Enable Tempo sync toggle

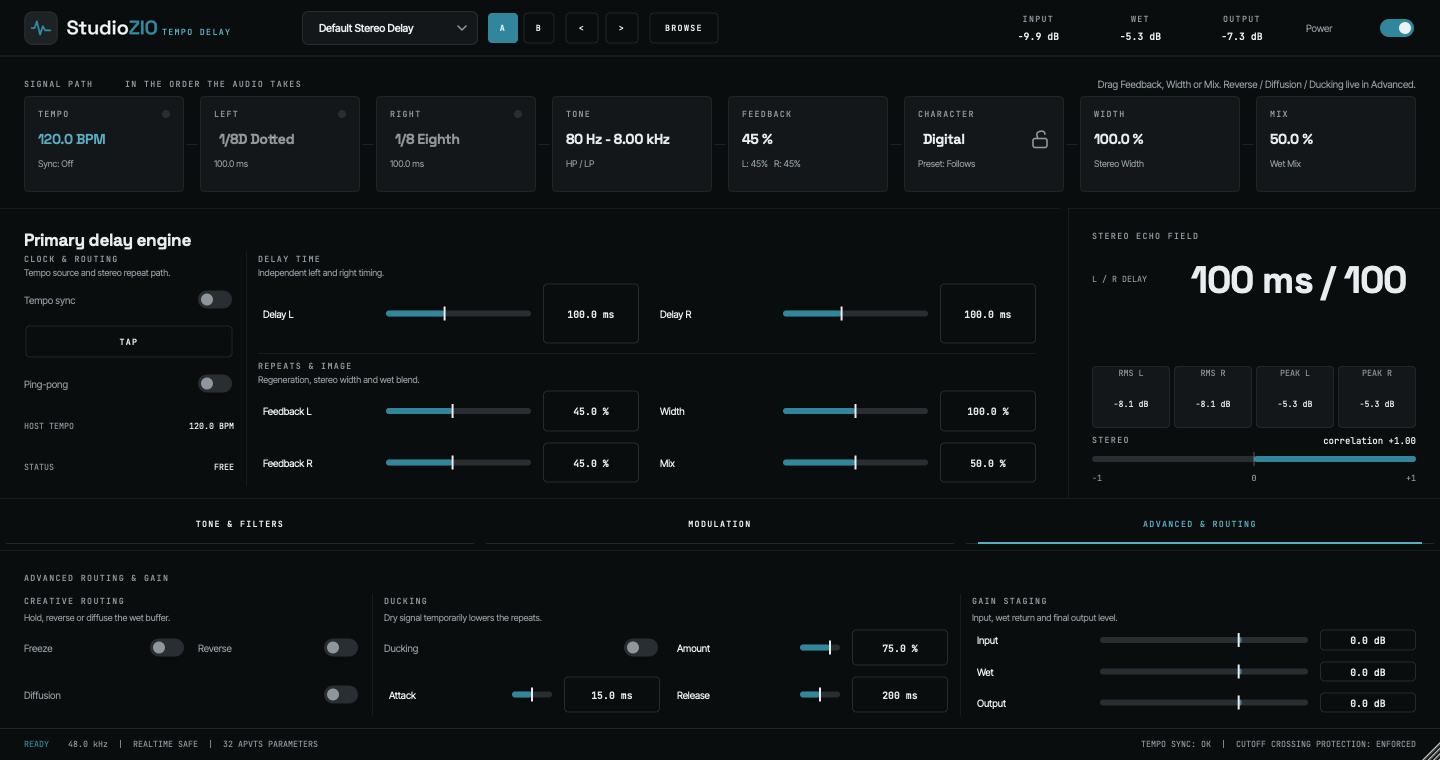215,300
